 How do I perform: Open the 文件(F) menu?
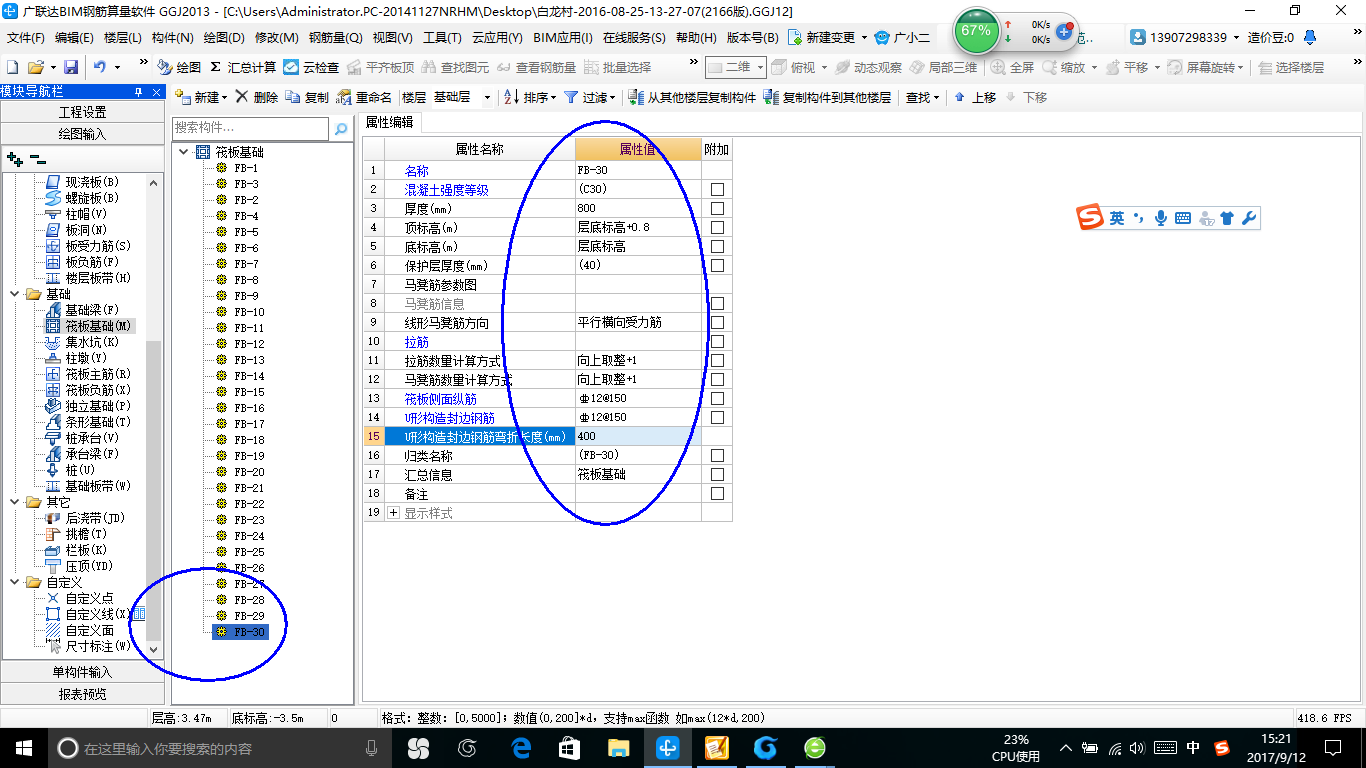[x=26, y=37]
